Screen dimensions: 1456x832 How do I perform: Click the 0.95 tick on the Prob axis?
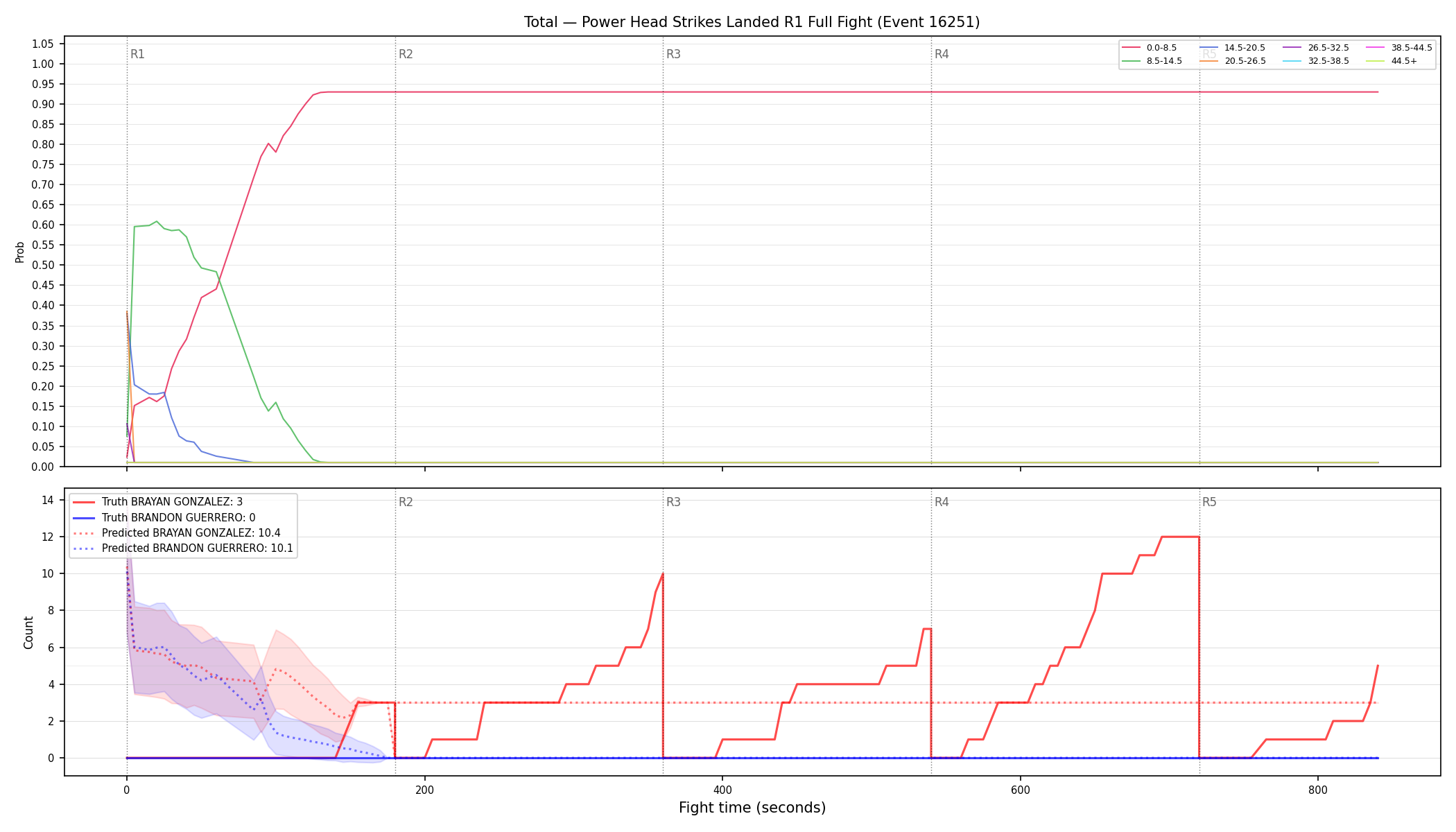[42, 84]
